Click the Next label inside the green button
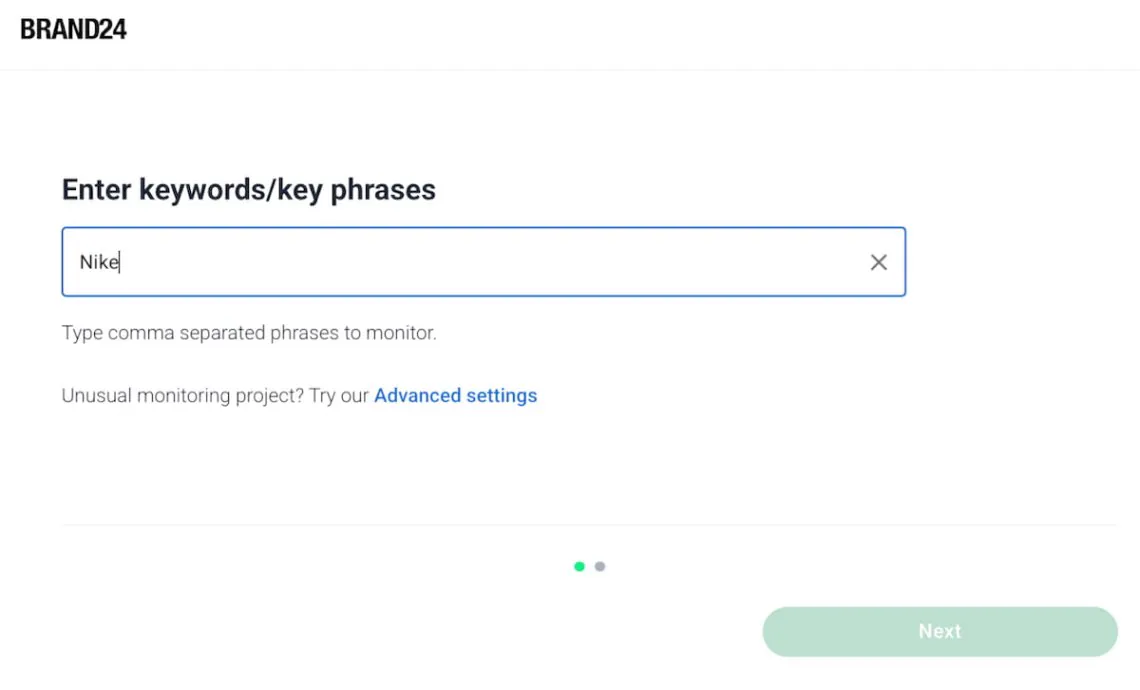The width and height of the screenshot is (1140, 690). [x=939, y=631]
